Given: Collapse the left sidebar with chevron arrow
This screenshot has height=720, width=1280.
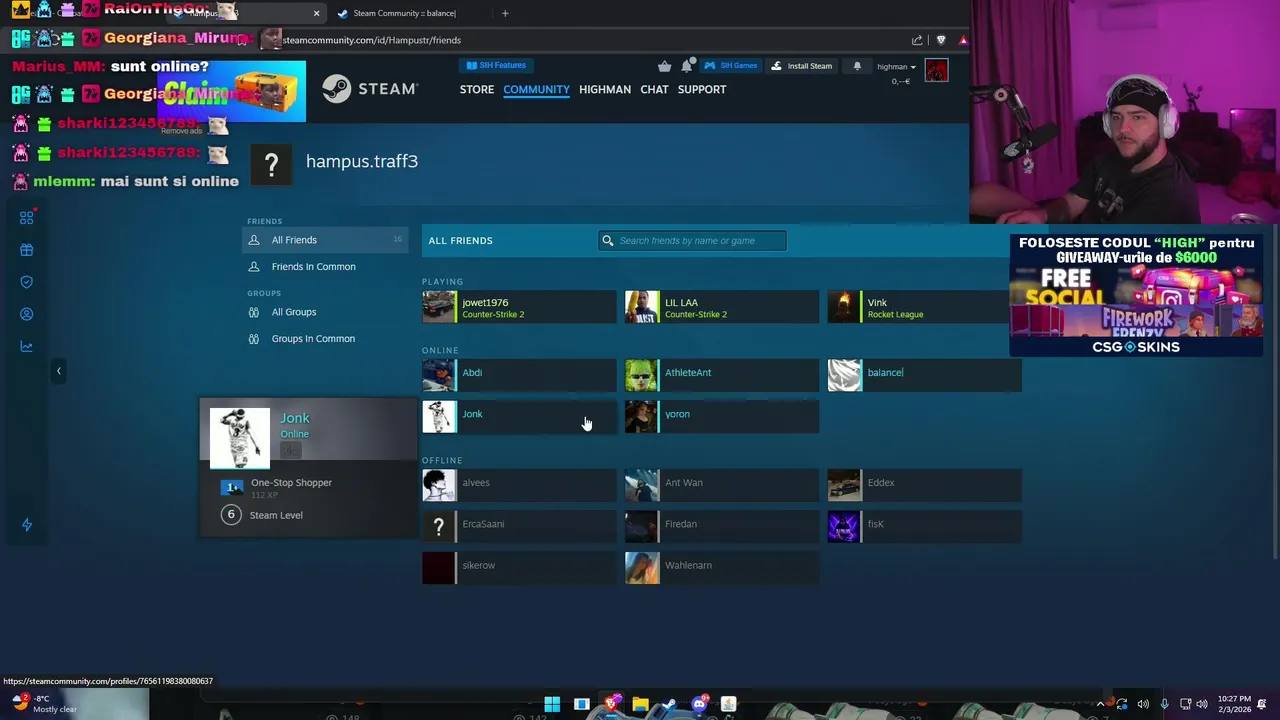Looking at the screenshot, I should 58,371.
